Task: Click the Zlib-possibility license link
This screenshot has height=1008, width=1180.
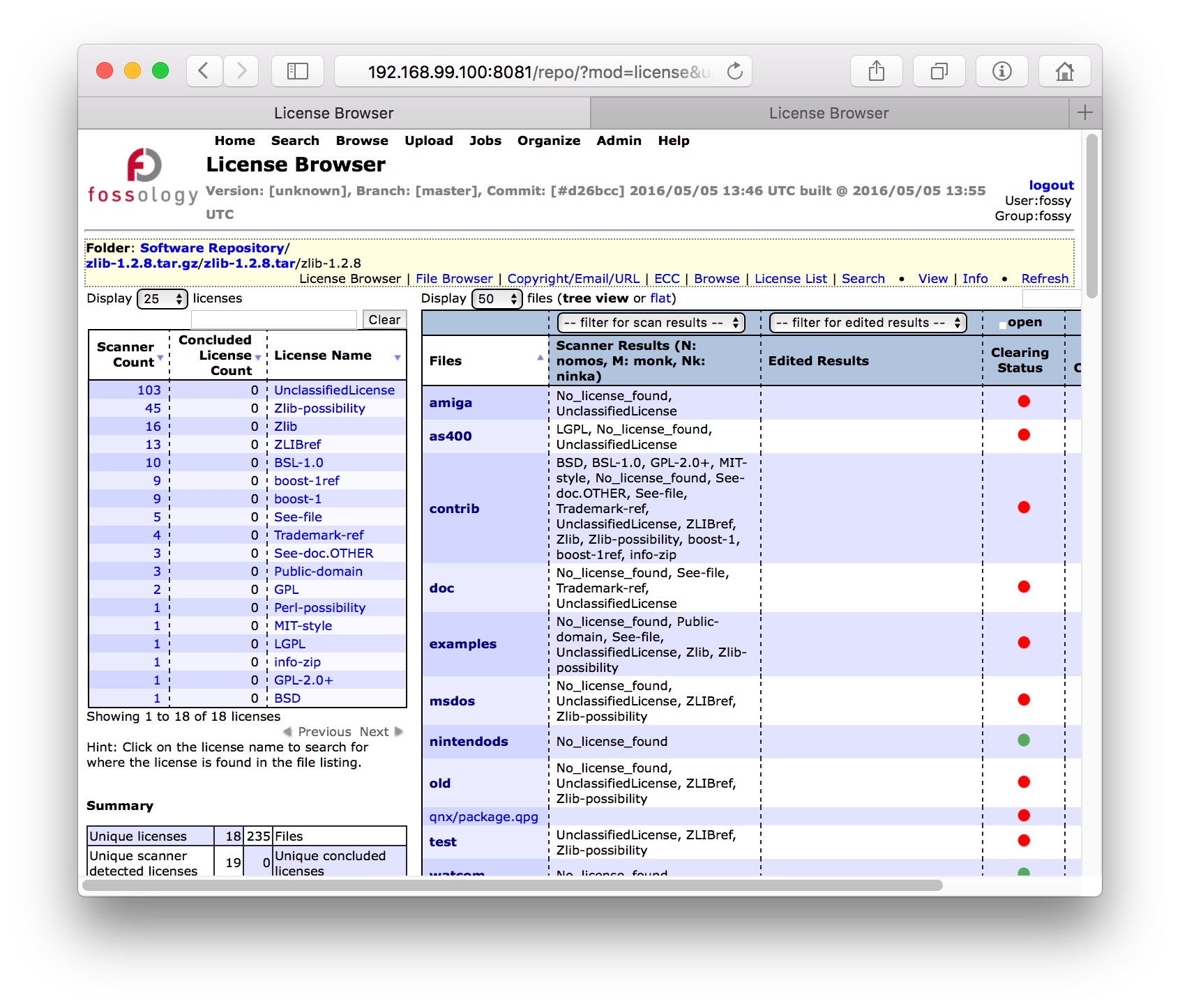Action: pyautogui.click(x=319, y=408)
